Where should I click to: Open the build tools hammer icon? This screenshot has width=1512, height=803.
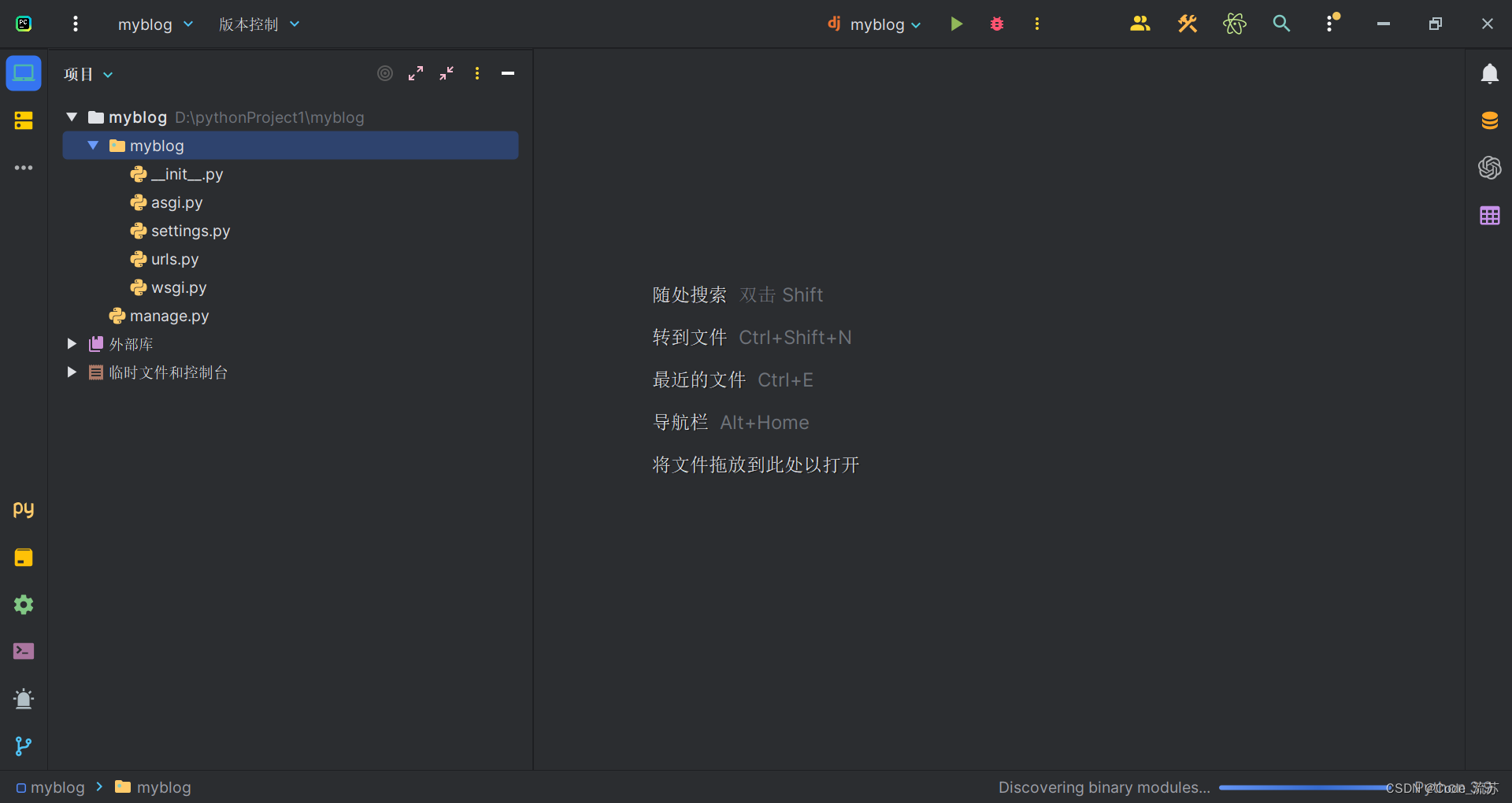tap(1188, 24)
